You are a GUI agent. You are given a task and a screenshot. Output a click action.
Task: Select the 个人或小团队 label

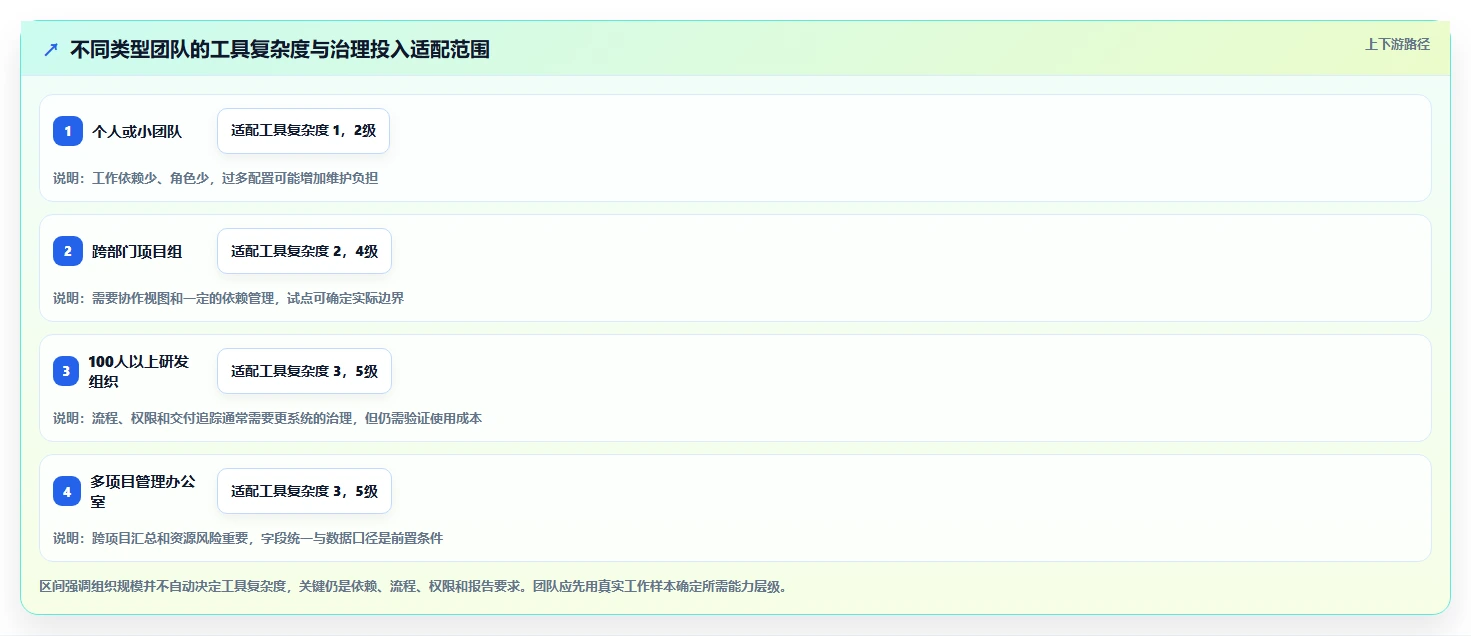(x=137, y=131)
